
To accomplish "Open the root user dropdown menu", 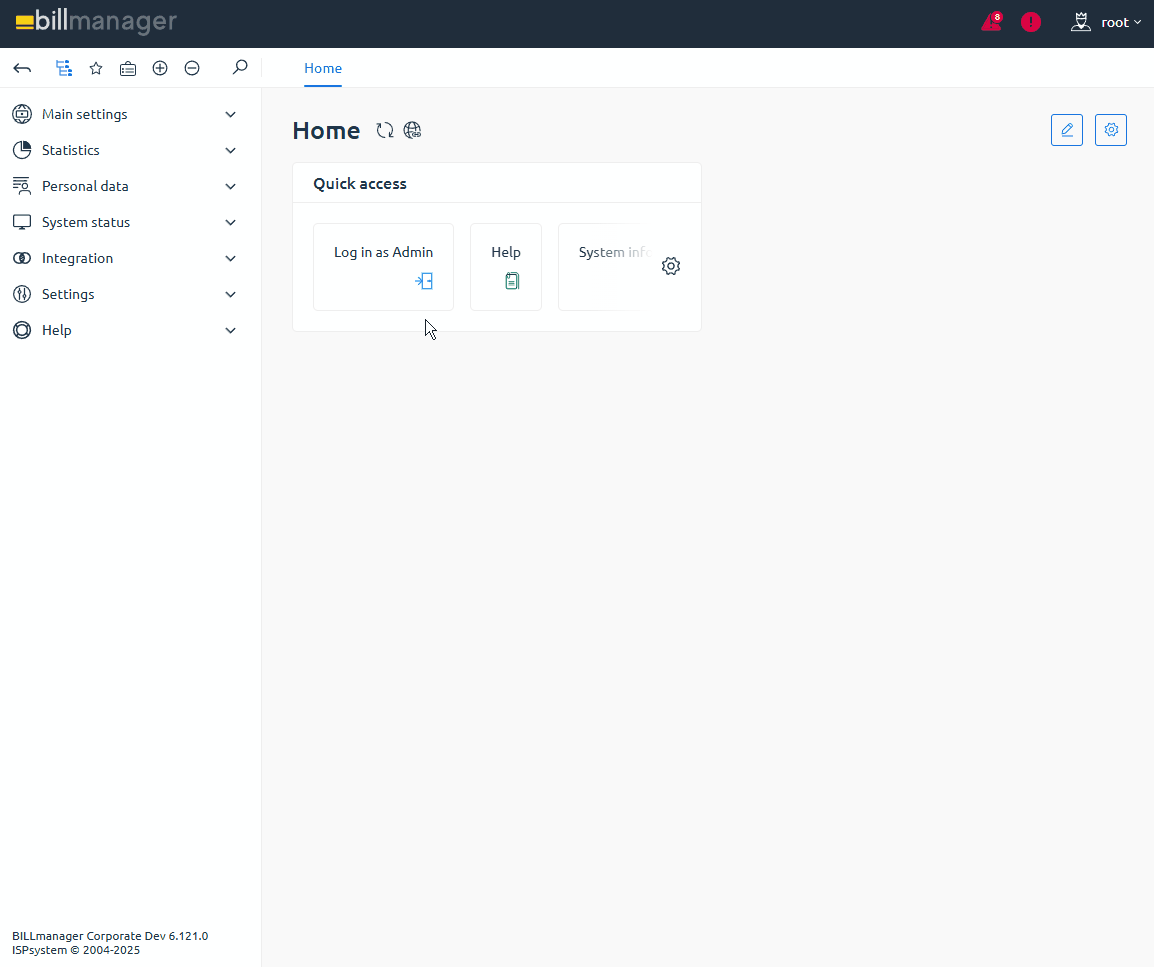I will (1106, 22).
